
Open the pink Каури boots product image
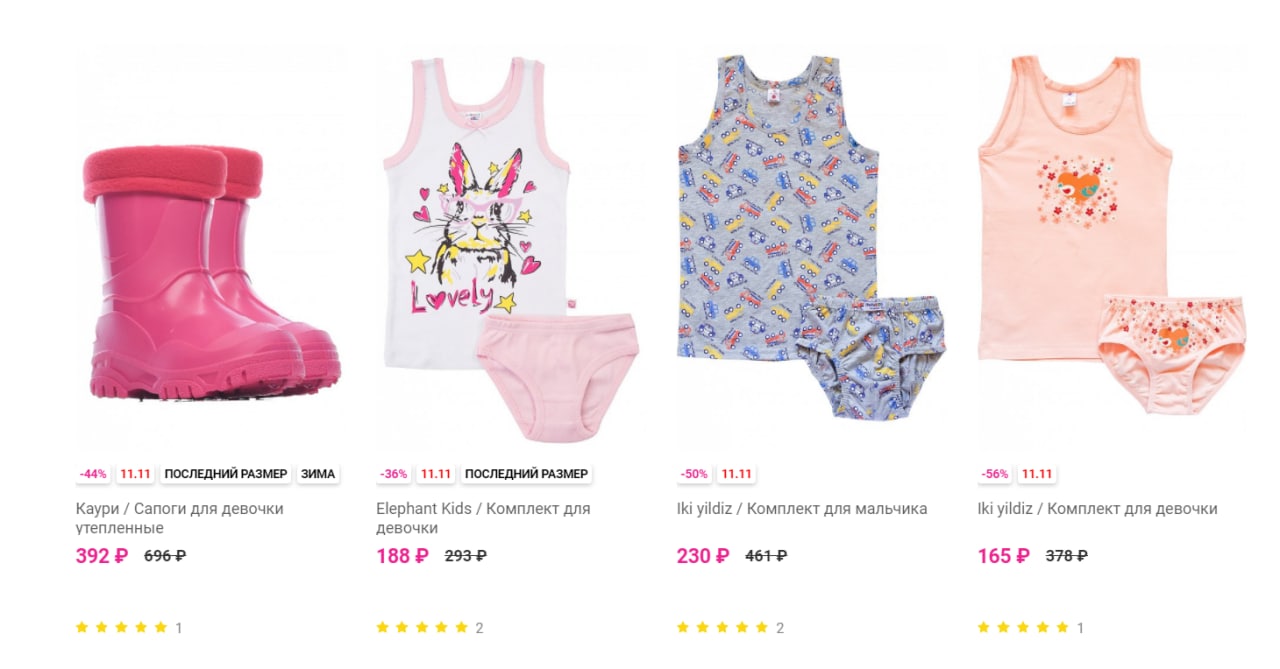(210, 250)
